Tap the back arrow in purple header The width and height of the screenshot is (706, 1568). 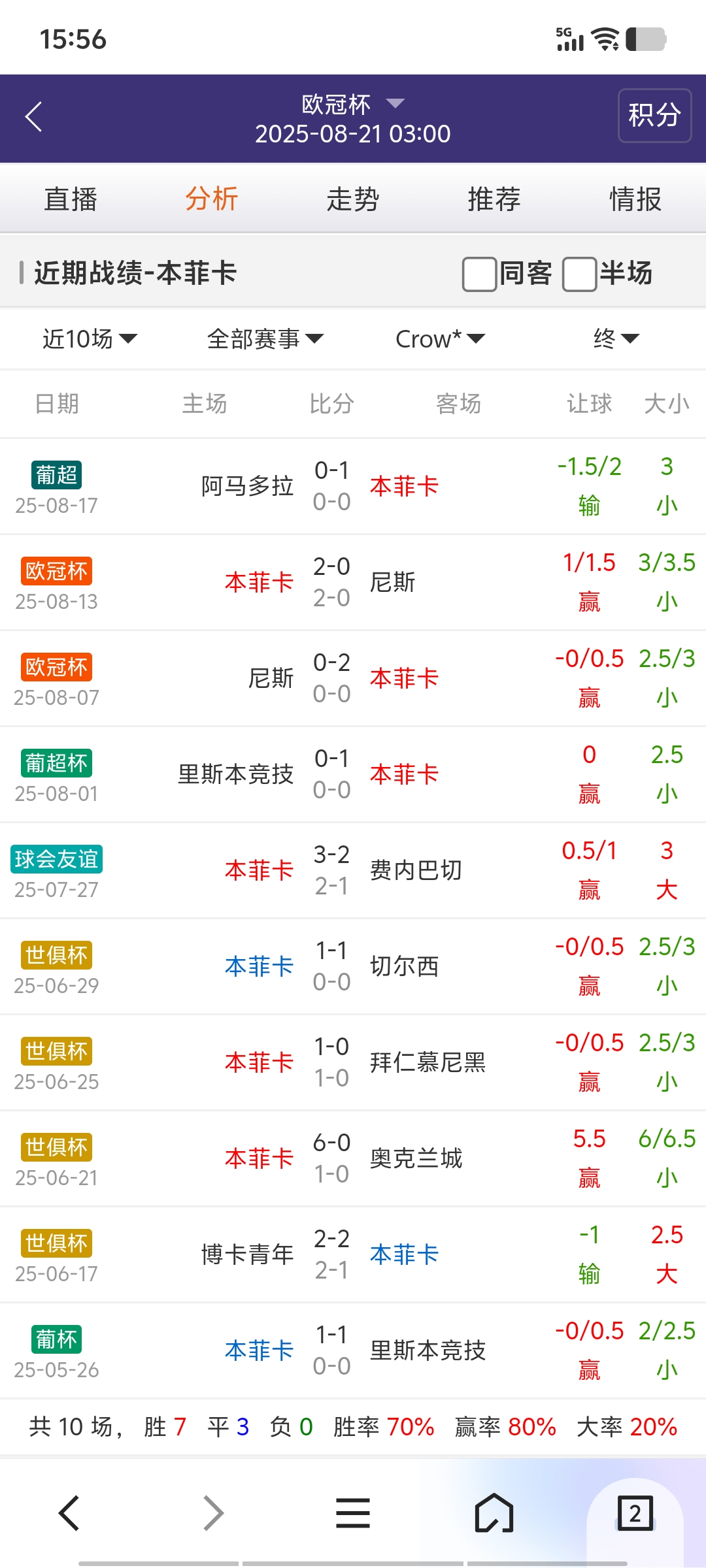[34, 117]
